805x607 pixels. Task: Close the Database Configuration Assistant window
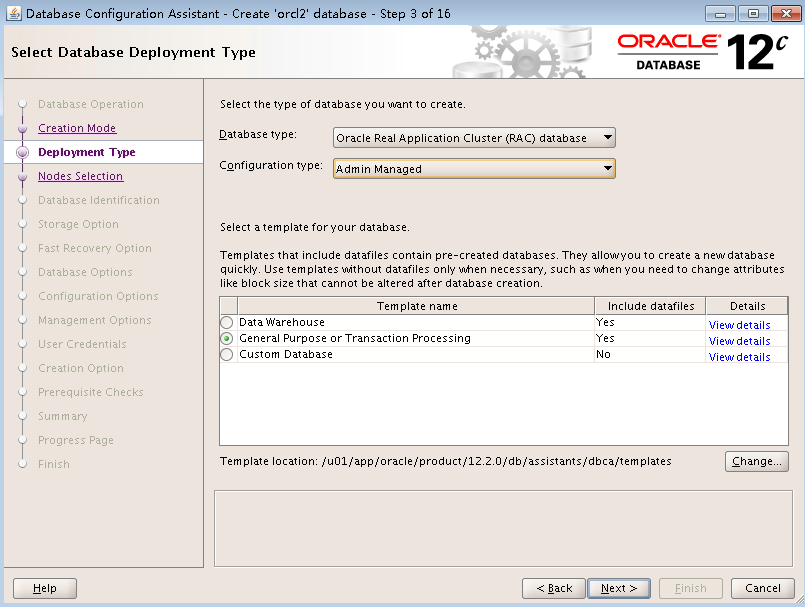[x=786, y=13]
